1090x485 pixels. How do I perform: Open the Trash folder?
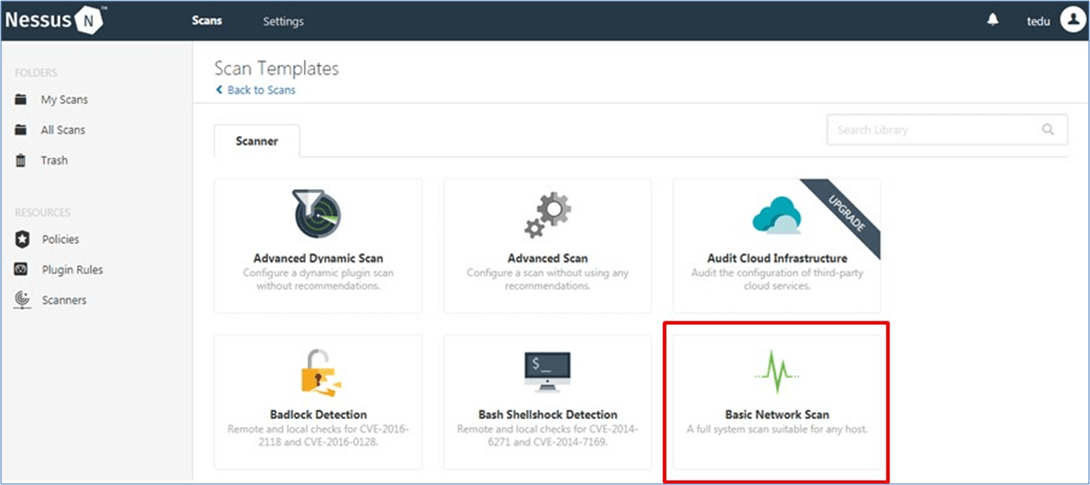[x=54, y=161]
